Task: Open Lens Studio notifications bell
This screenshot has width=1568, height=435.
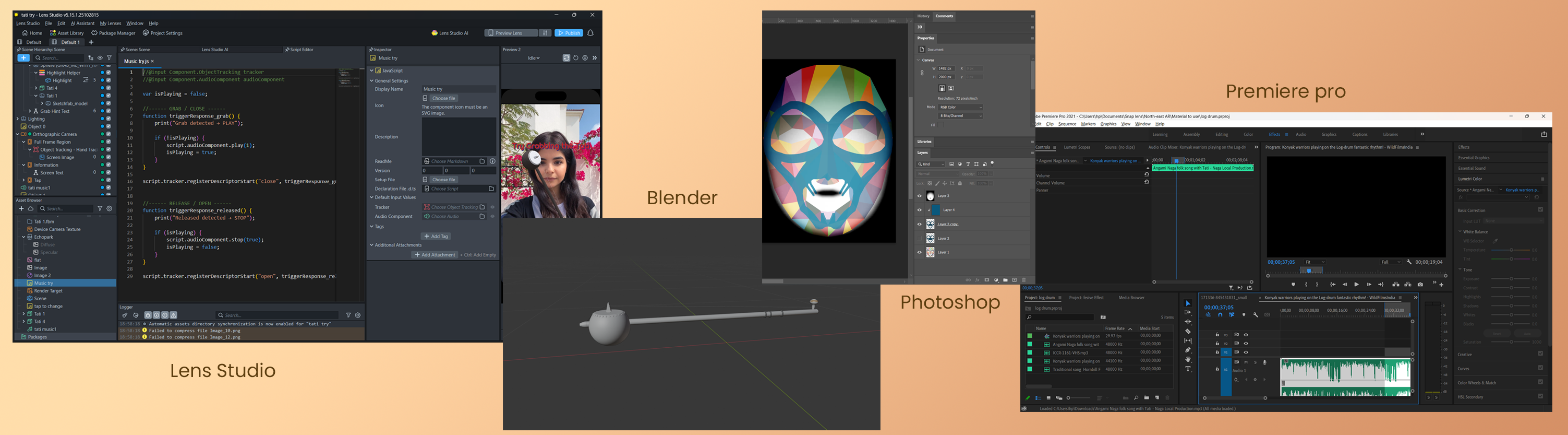Action: pyautogui.click(x=590, y=33)
